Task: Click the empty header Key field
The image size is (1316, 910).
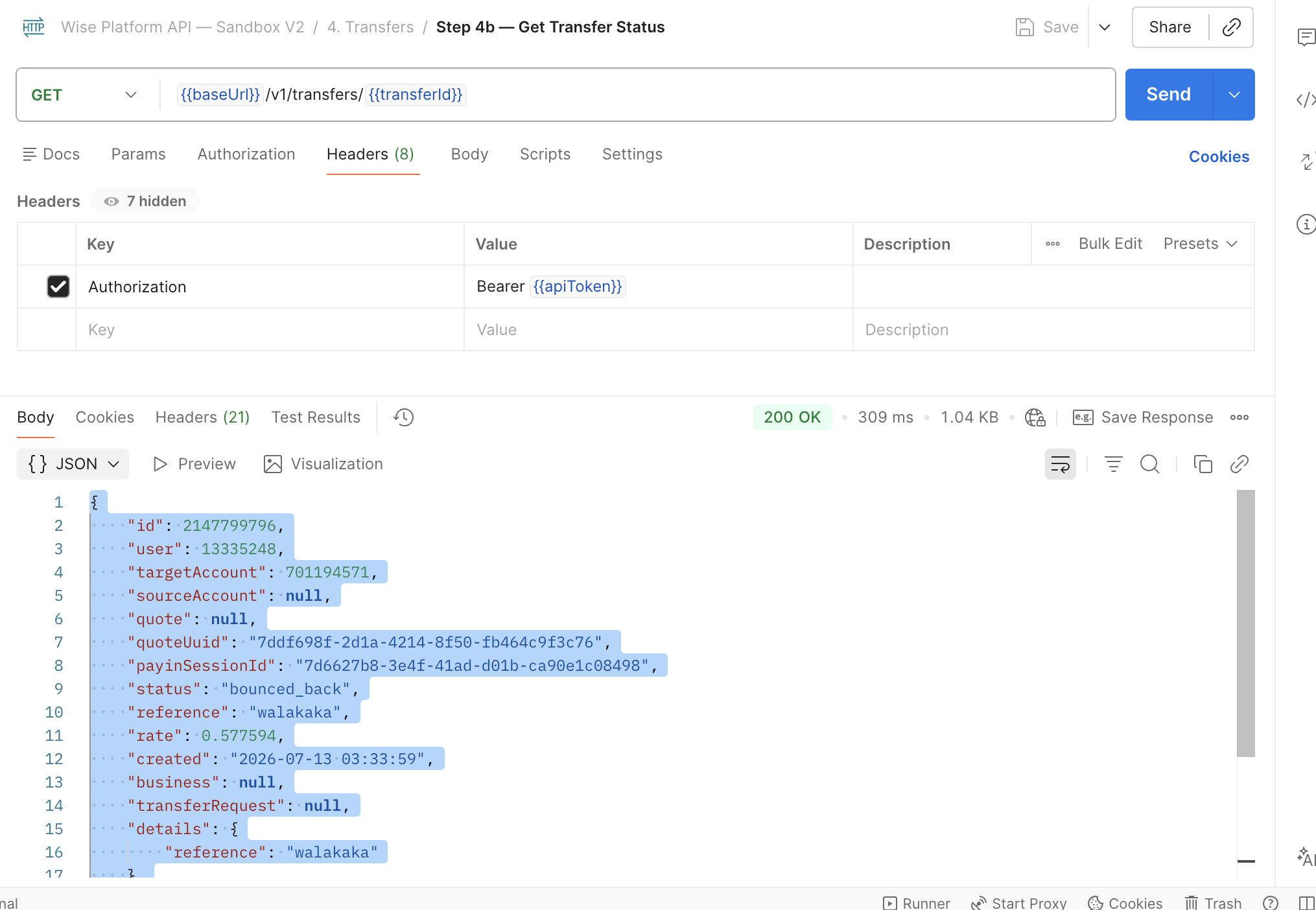Action: click(270, 329)
